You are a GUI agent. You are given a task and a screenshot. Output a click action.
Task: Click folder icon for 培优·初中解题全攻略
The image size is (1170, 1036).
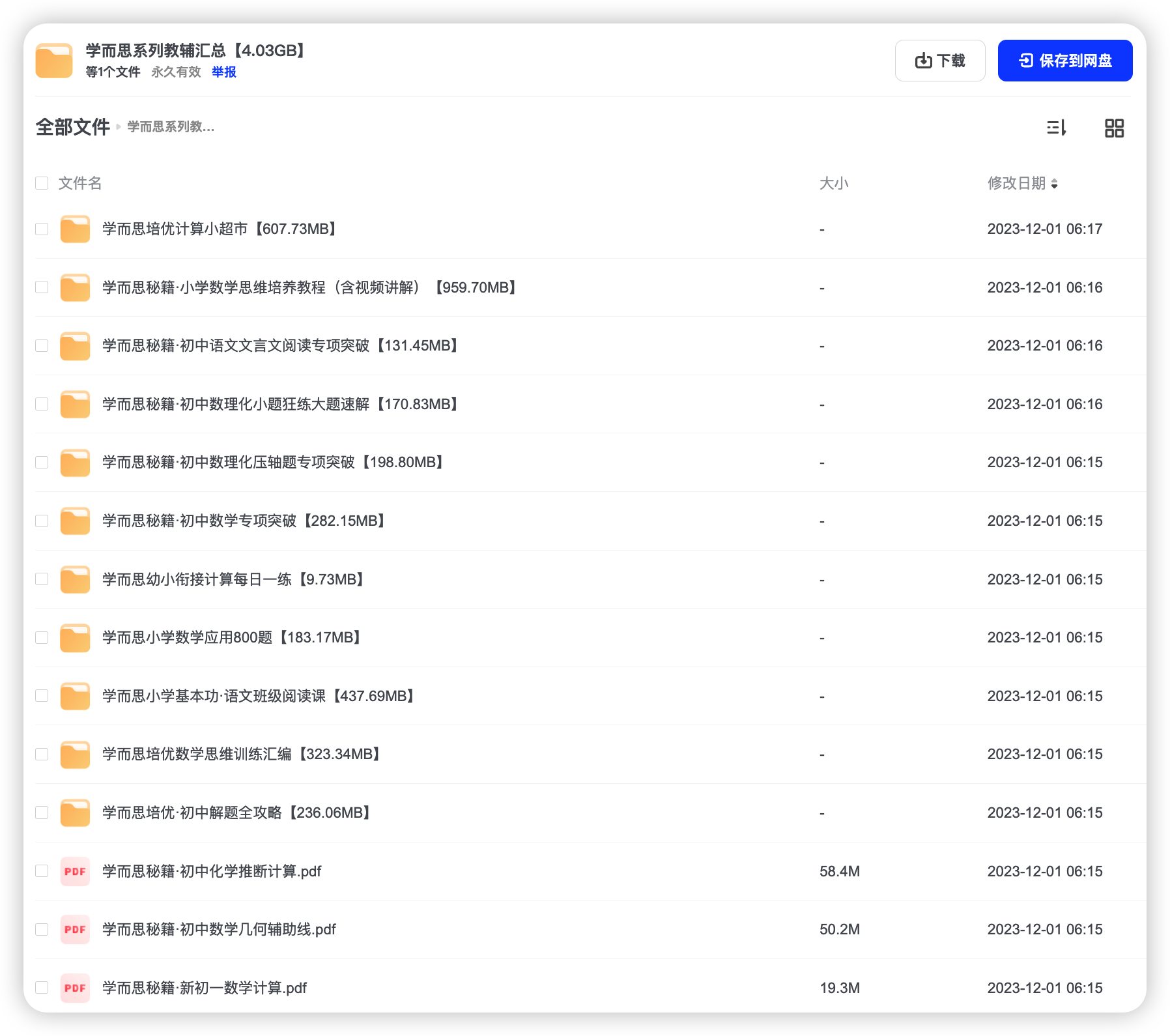(x=75, y=813)
